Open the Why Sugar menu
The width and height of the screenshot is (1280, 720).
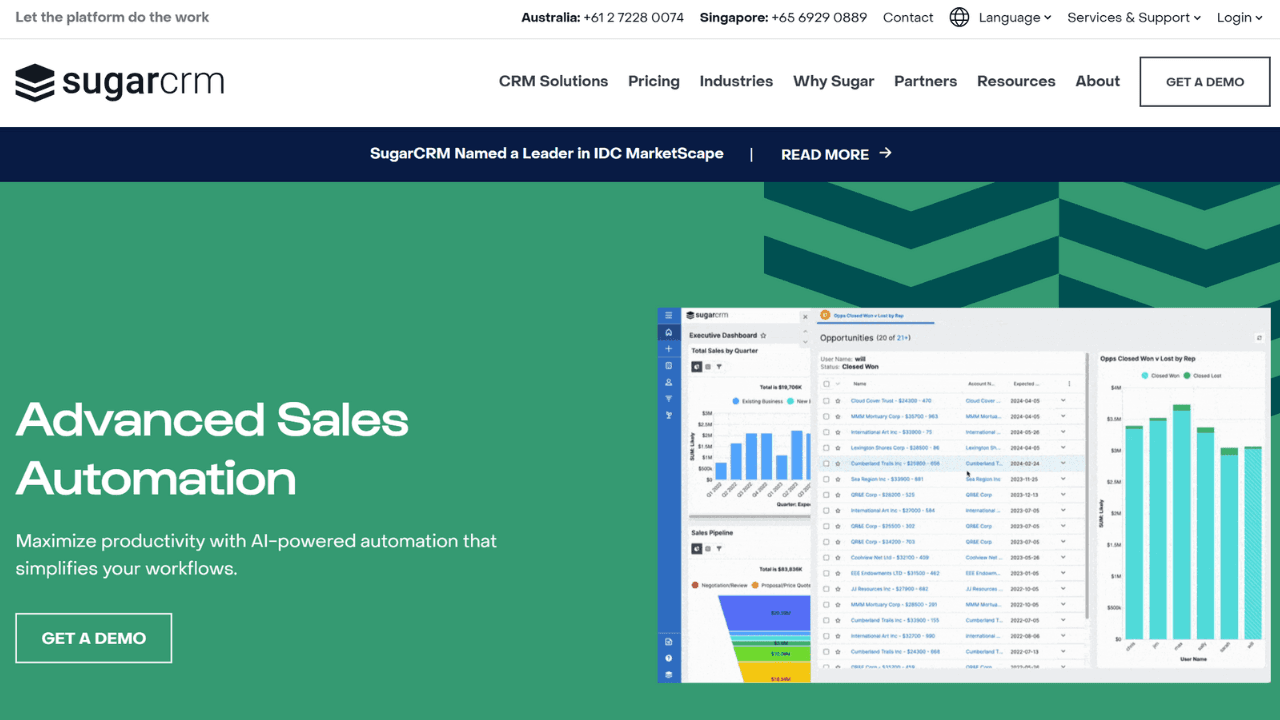click(833, 81)
